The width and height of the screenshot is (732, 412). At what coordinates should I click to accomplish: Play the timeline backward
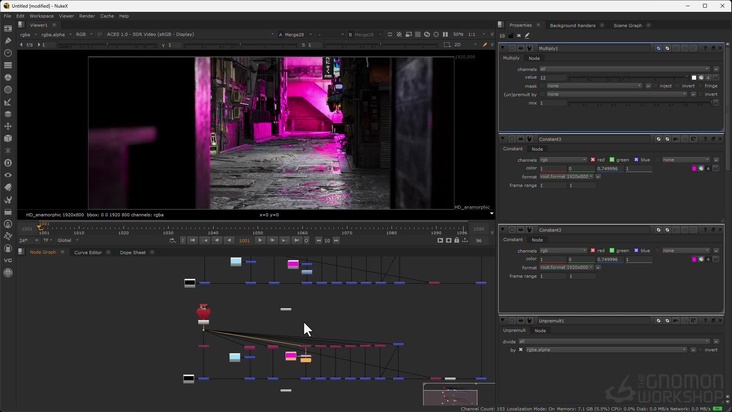coord(229,240)
